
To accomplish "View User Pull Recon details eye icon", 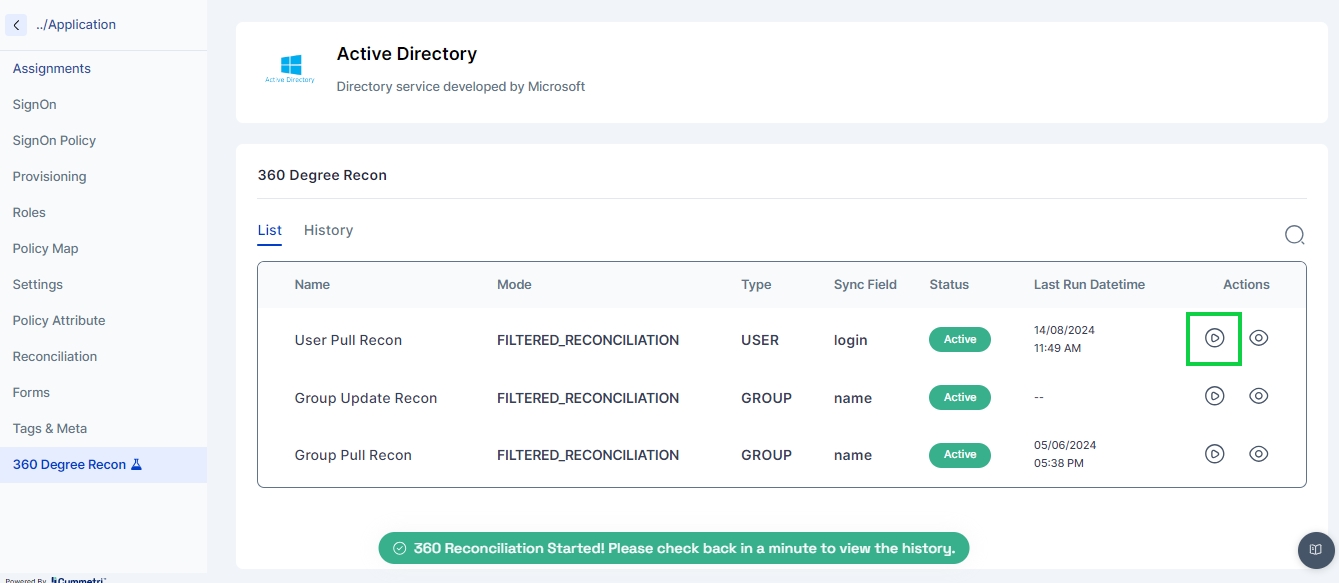I will (1259, 338).
